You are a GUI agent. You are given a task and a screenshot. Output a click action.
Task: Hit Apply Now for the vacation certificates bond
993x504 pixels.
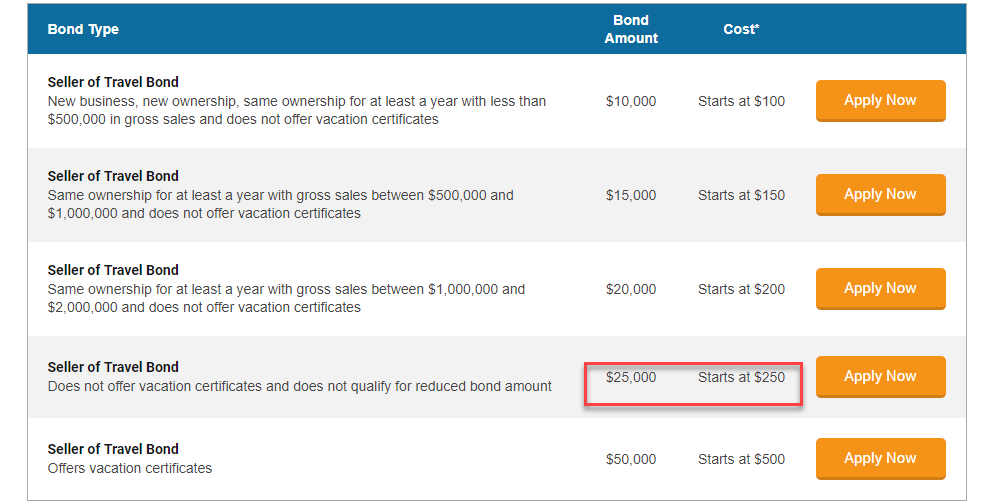point(880,458)
